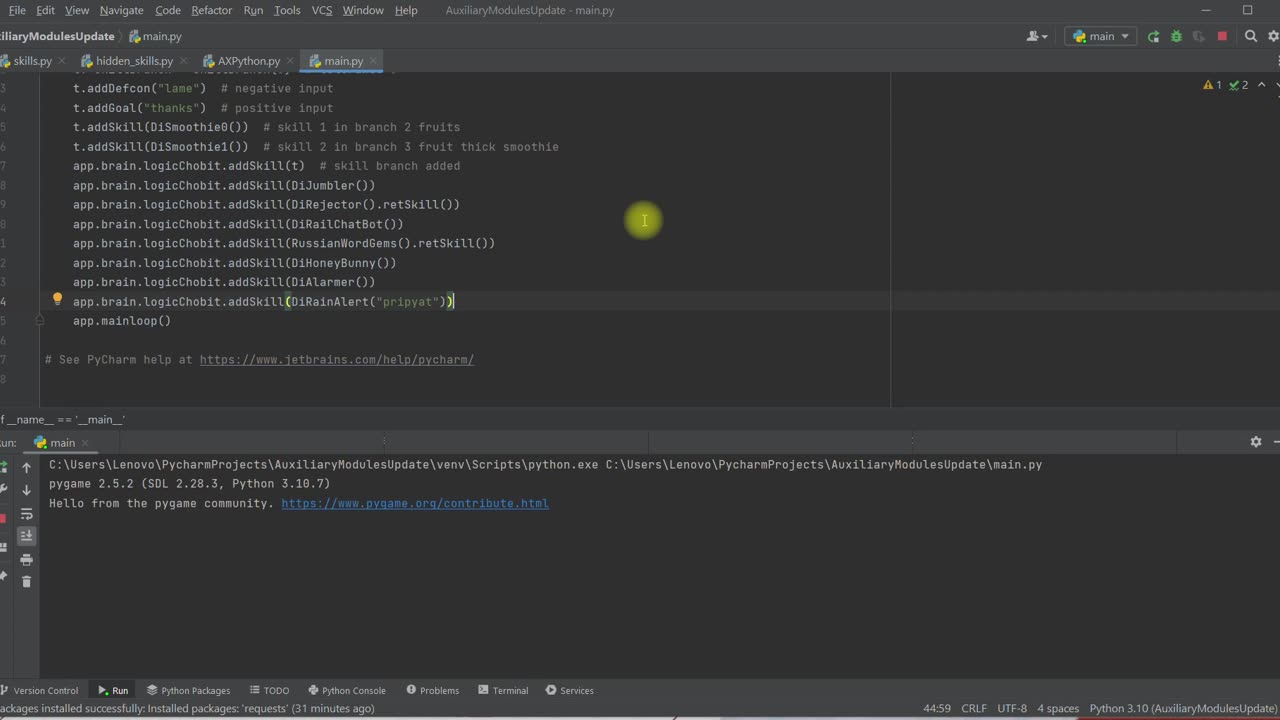Click the yellow intention lightbulb in gutter

[57, 299]
